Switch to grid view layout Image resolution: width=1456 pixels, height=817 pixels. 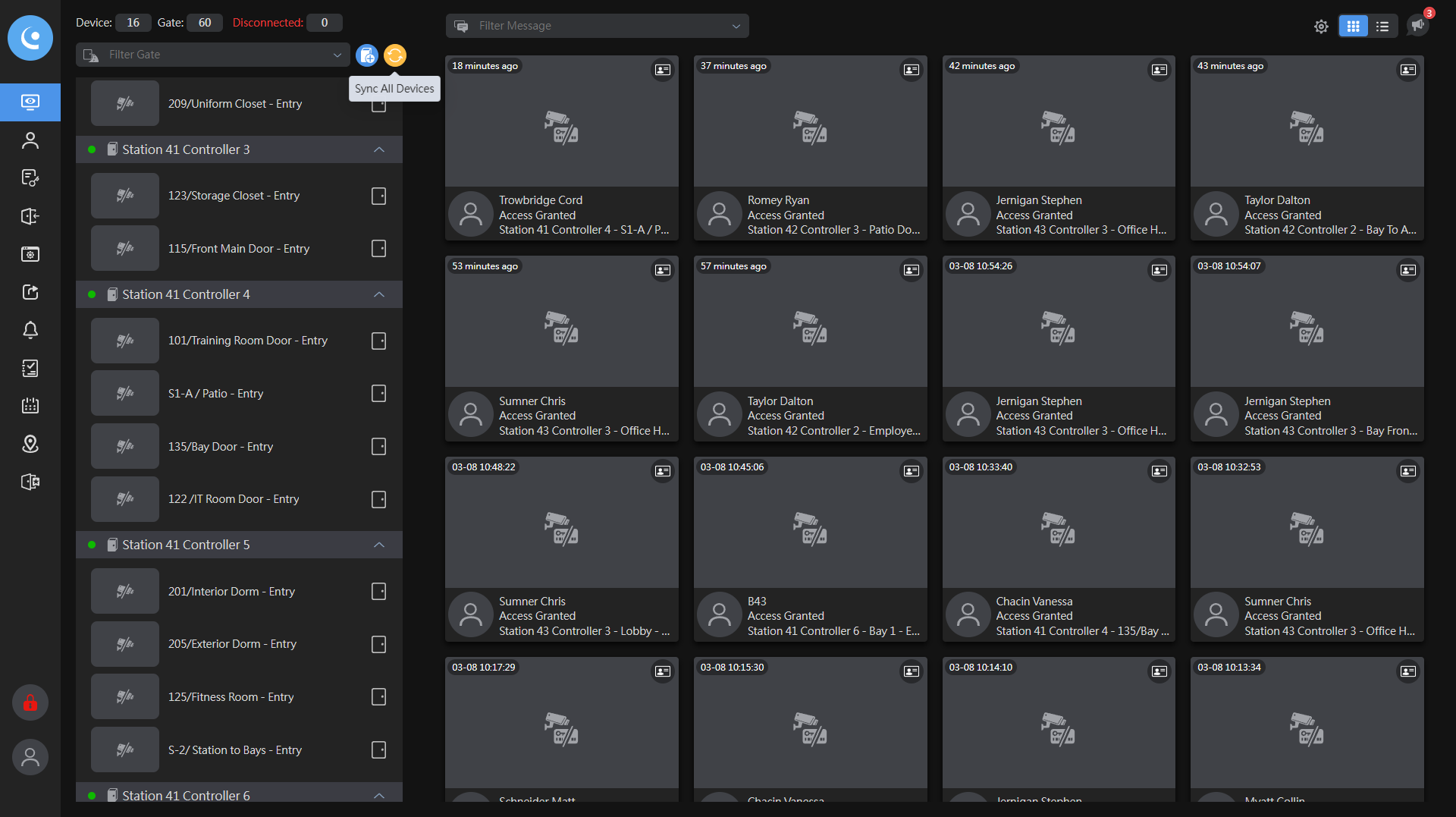pyautogui.click(x=1353, y=27)
